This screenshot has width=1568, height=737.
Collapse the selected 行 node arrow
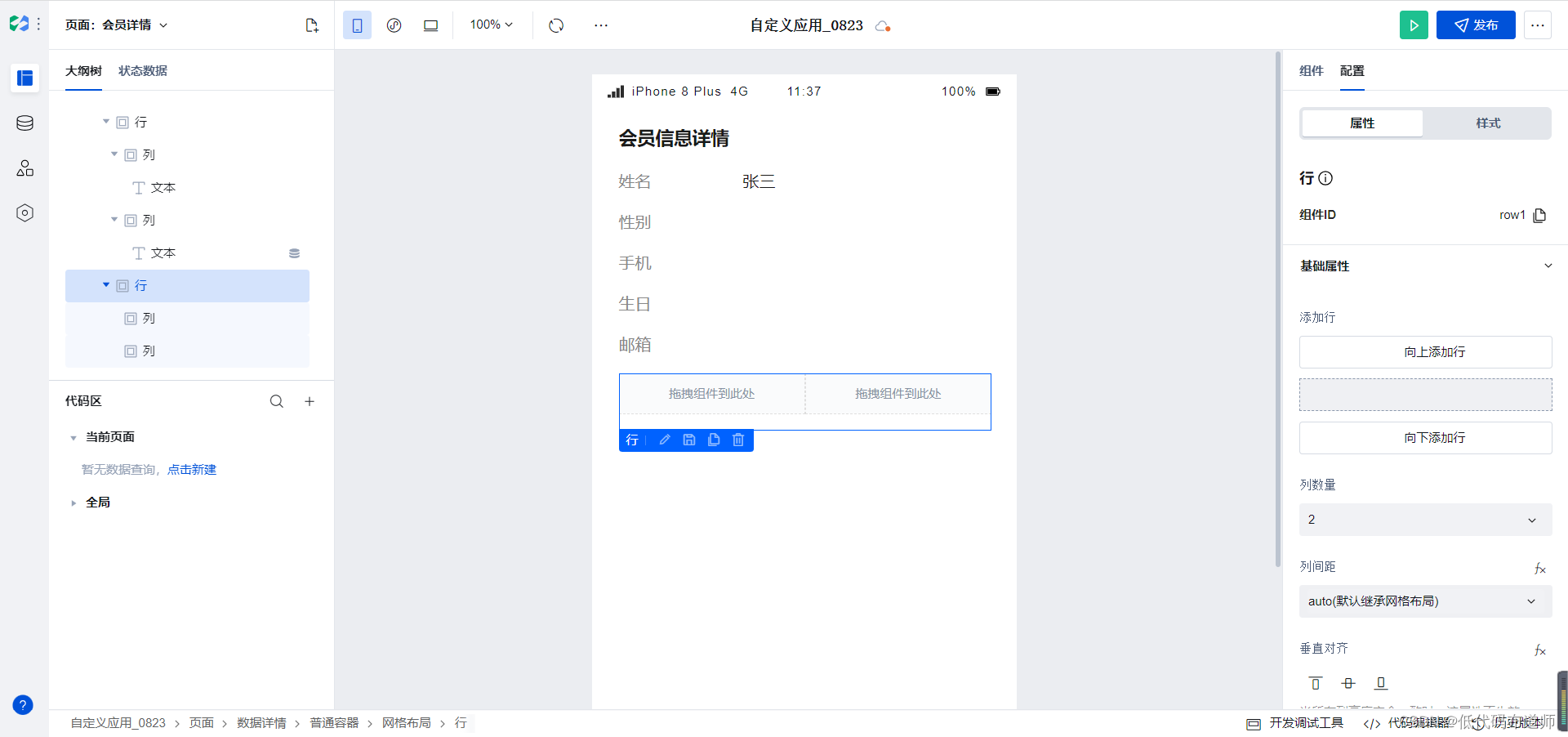(106, 285)
